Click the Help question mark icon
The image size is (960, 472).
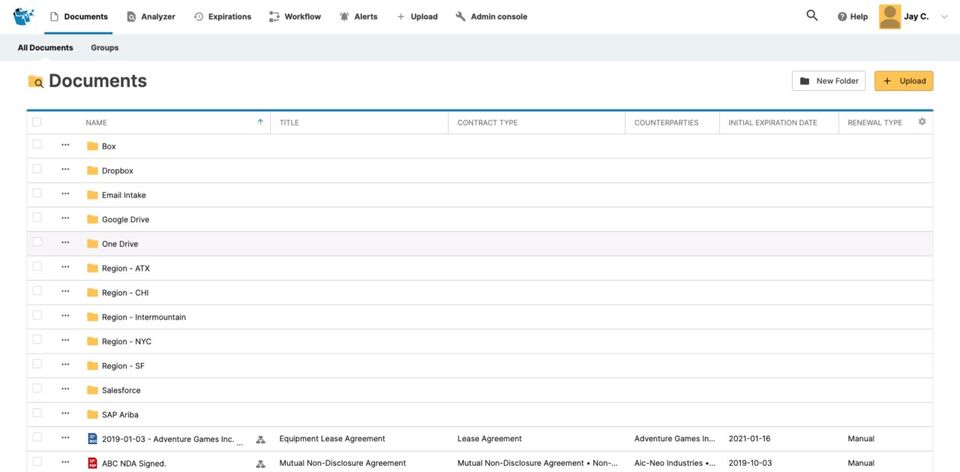coord(842,17)
